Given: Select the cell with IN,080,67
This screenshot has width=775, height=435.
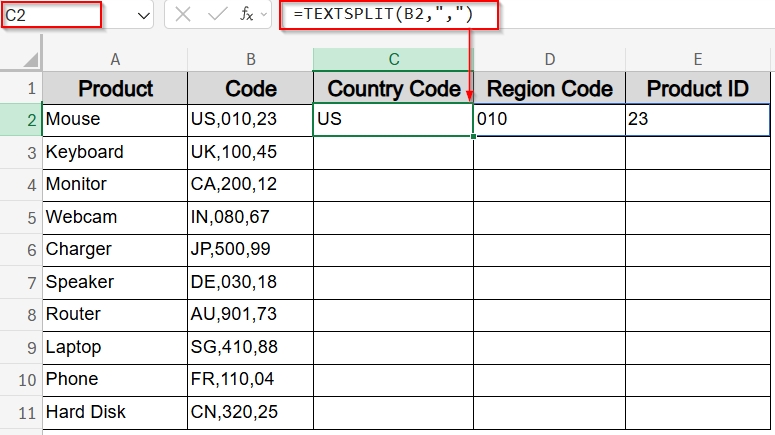Looking at the screenshot, I should [x=250, y=218].
